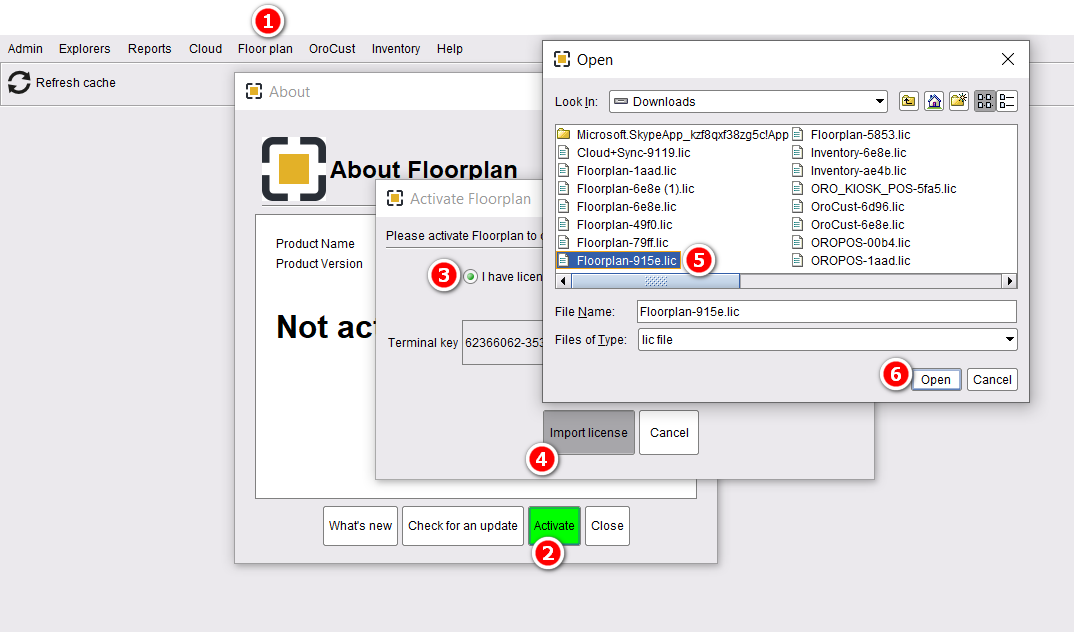
Task: Open the OroCust menu
Action: tap(332, 49)
